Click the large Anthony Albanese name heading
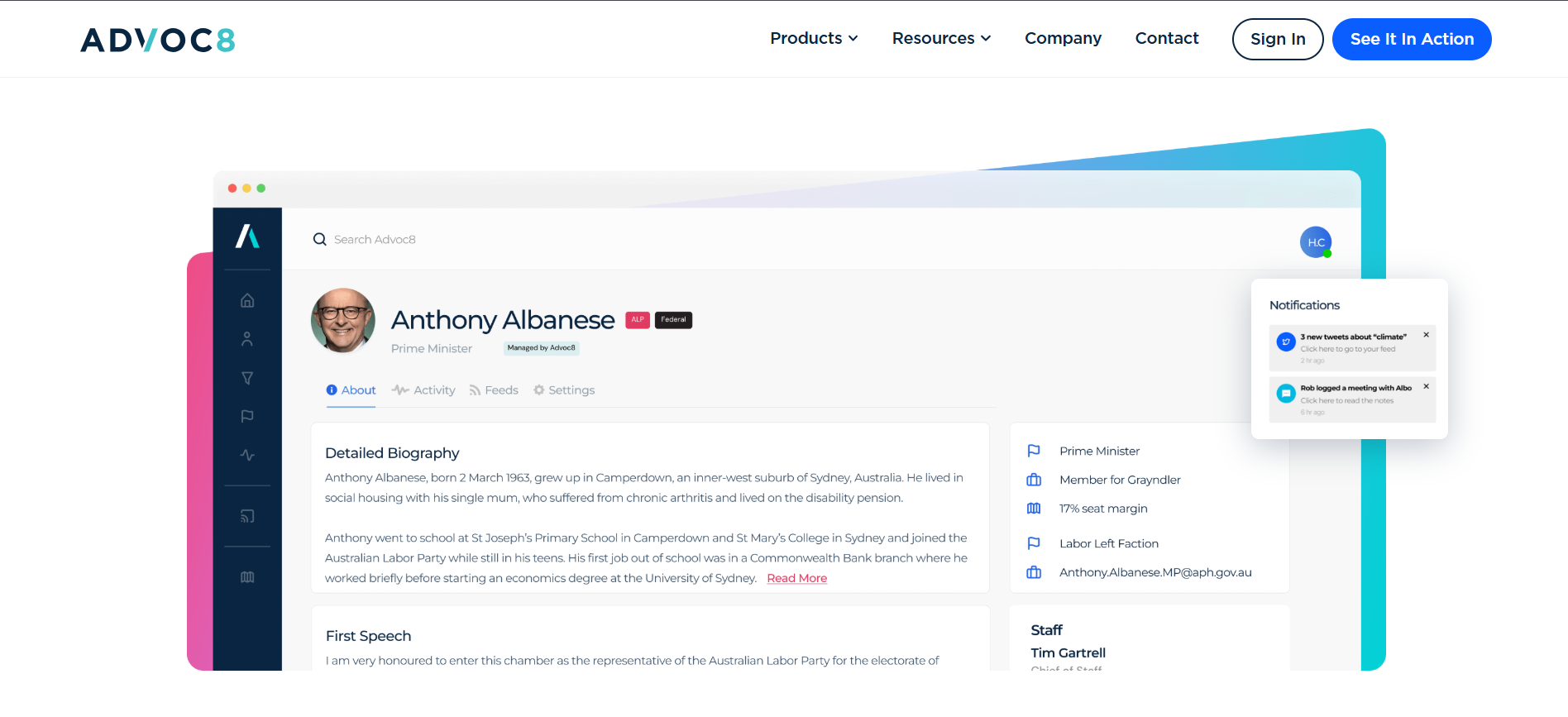Viewport: 1568px width, 717px height. click(503, 320)
